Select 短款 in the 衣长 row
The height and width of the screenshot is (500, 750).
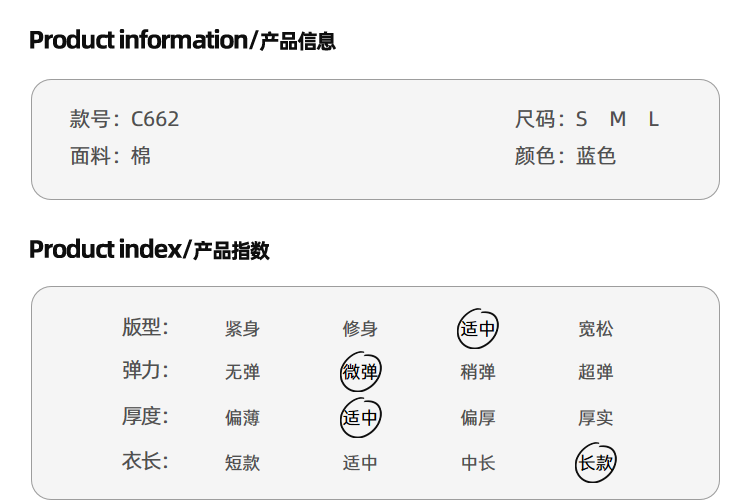click(243, 463)
